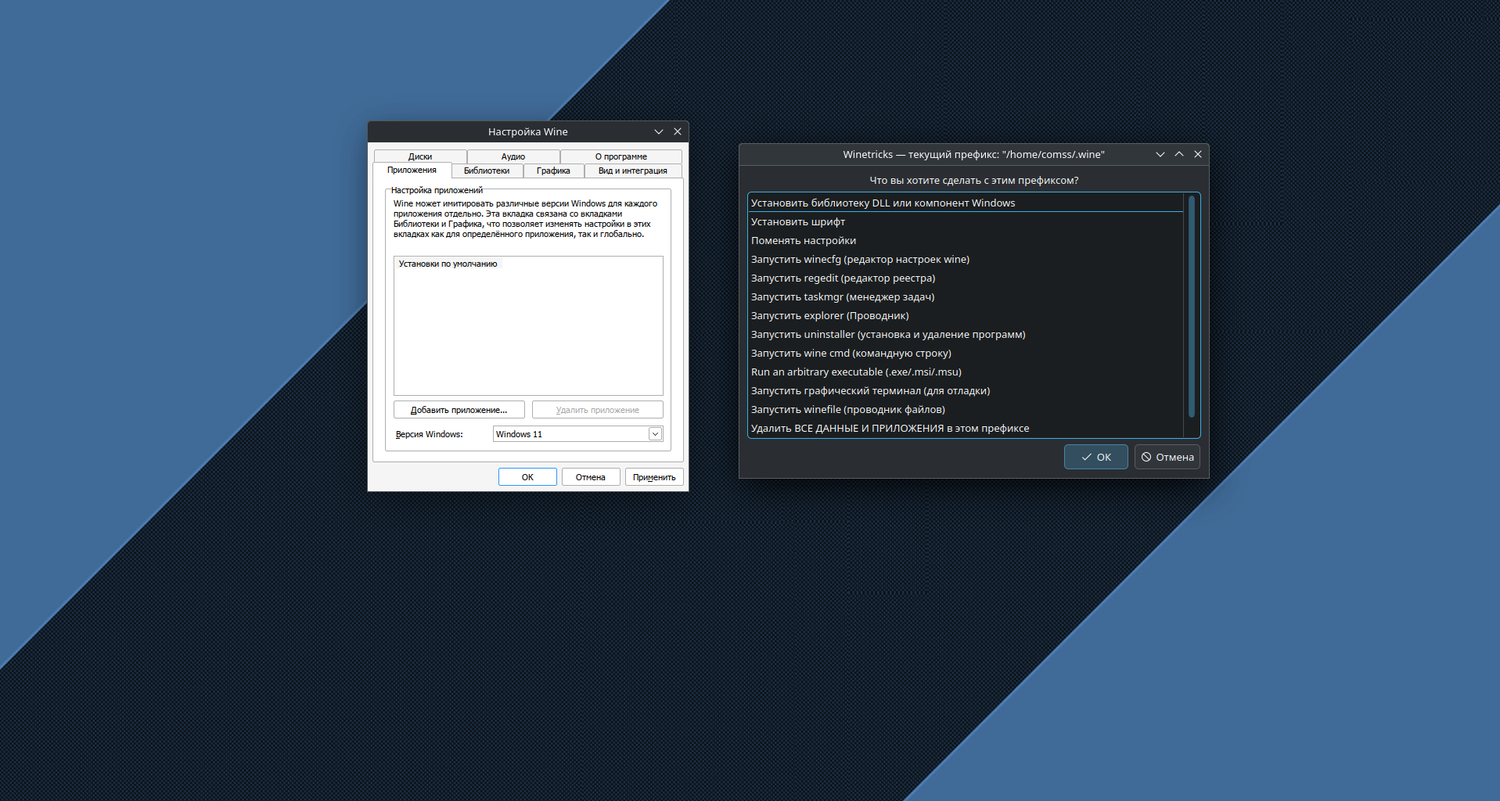The image size is (1500, 801).
Task: Select Run an arbitrary executable option
Action: point(966,372)
